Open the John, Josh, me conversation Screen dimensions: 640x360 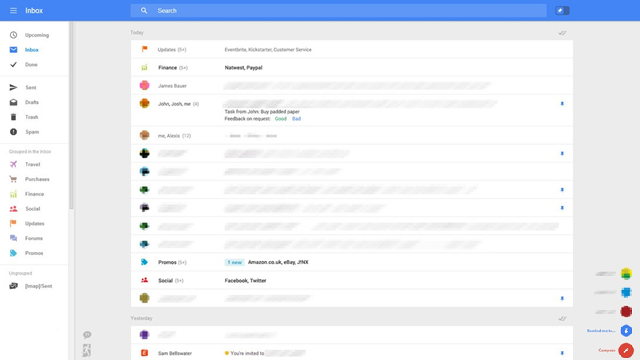[352, 110]
